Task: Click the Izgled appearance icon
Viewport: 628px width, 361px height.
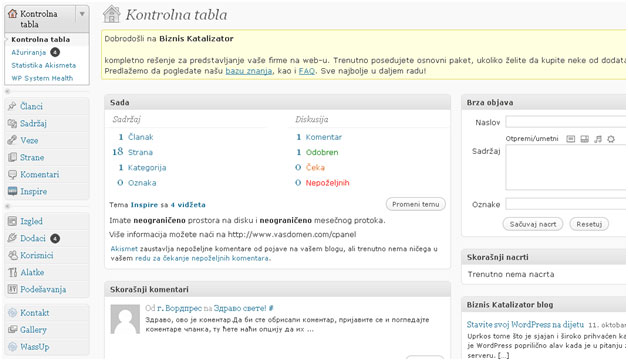Action: pyautogui.click(x=12, y=221)
